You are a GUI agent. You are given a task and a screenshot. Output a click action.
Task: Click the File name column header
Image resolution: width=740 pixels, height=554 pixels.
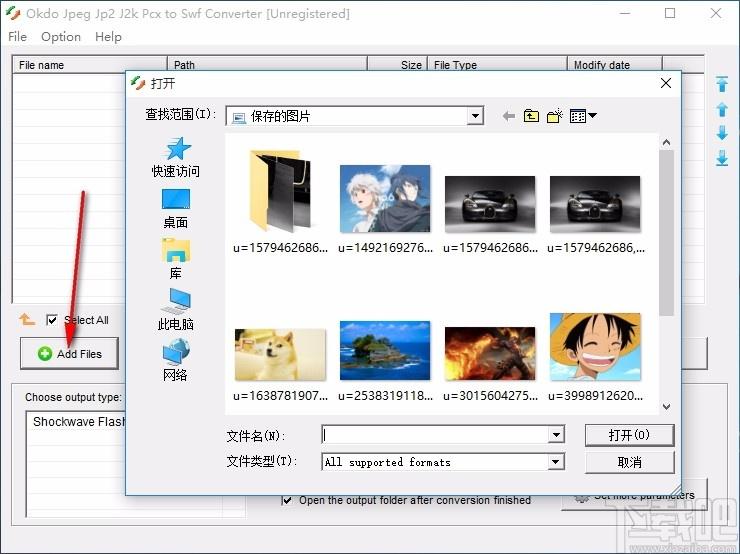(89, 65)
